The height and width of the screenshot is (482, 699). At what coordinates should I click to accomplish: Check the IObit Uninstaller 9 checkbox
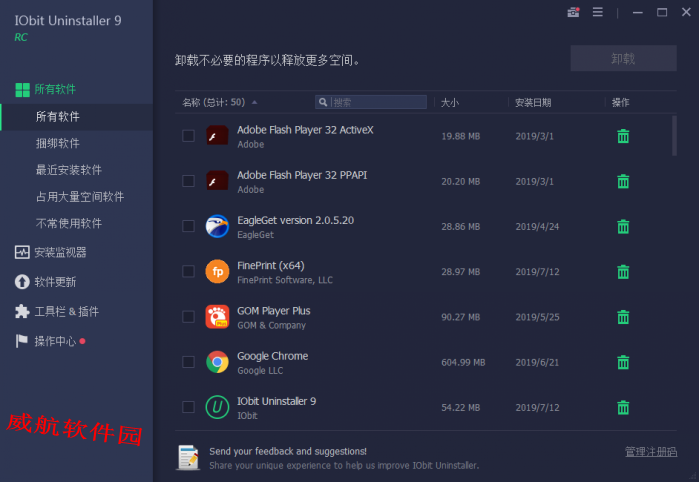188,407
